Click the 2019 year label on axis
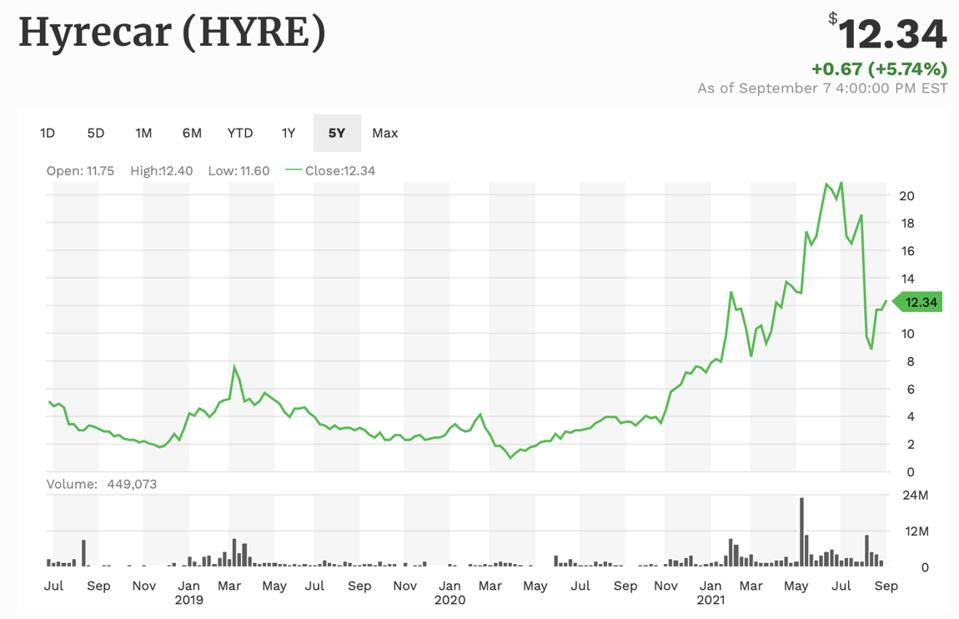This screenshot has width=959, height=619. [189, 601]
